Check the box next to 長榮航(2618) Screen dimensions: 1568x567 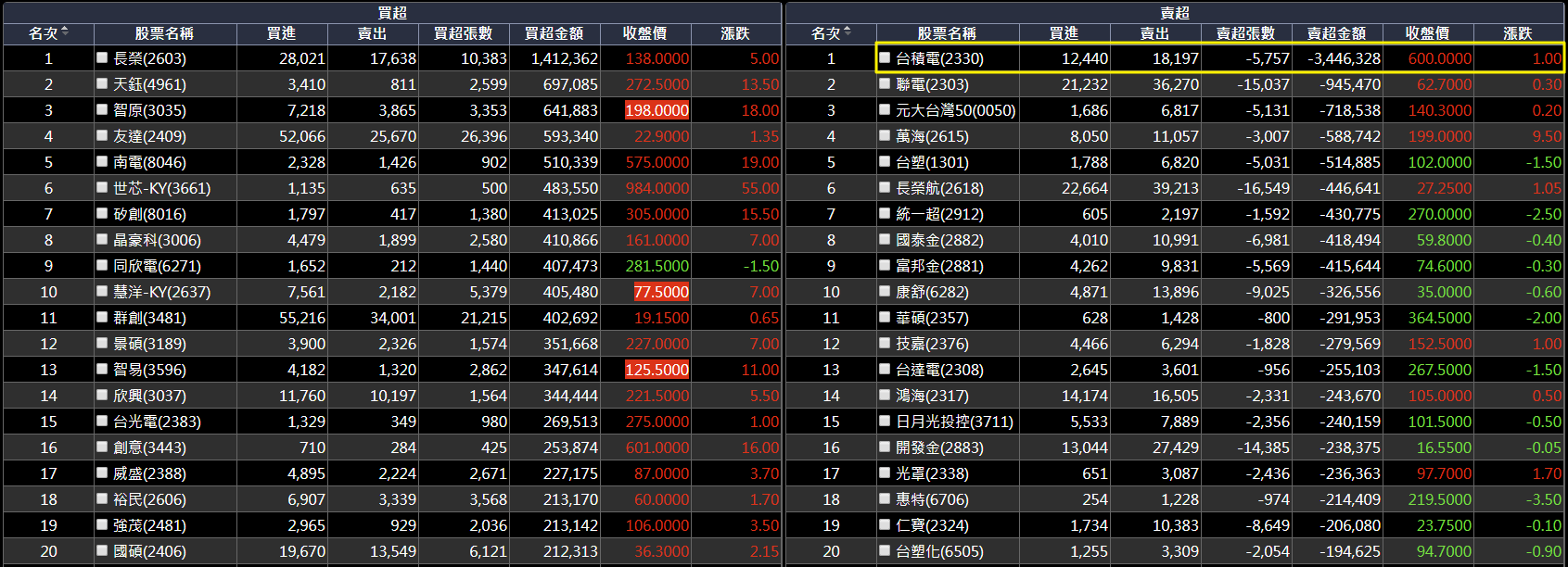[885, 187]
